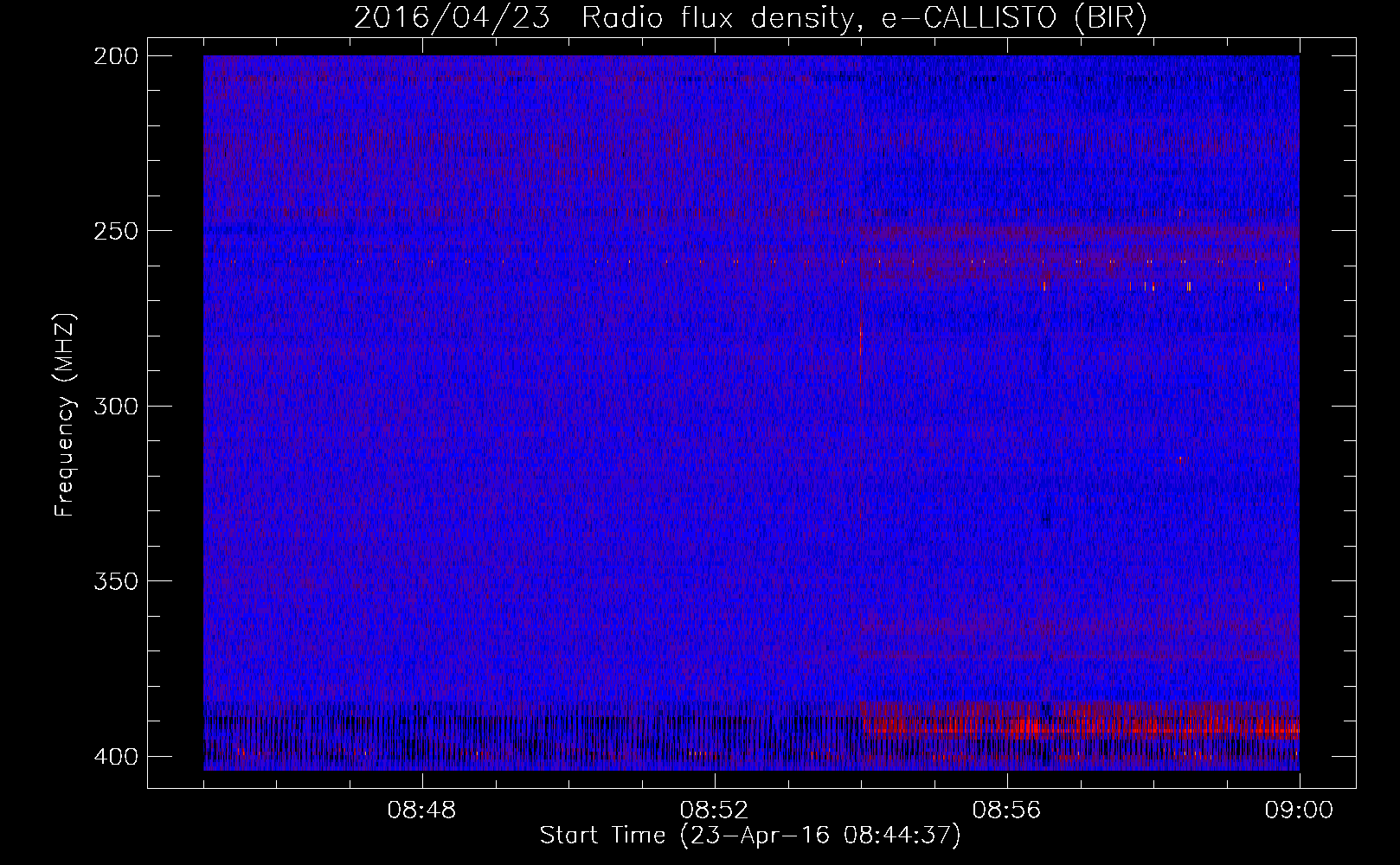This screenshot has height=865, width=1400.
Task: Click the 'Start Time (23-Apr-16 08:44:37)' label
Action: (750, 836)
